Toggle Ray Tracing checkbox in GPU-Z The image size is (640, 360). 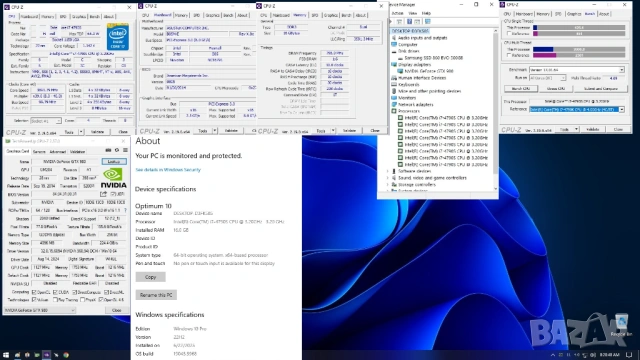(x=55, y=300)
